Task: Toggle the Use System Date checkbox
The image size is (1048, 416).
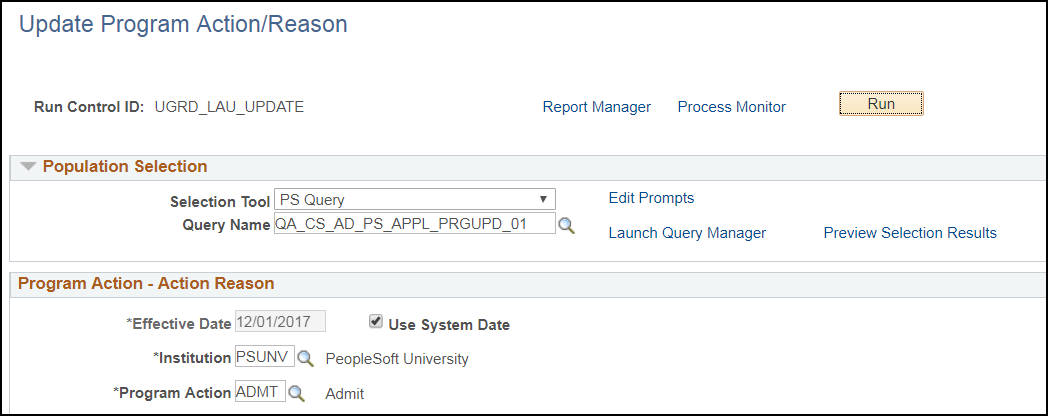Action: click(376, 322)
